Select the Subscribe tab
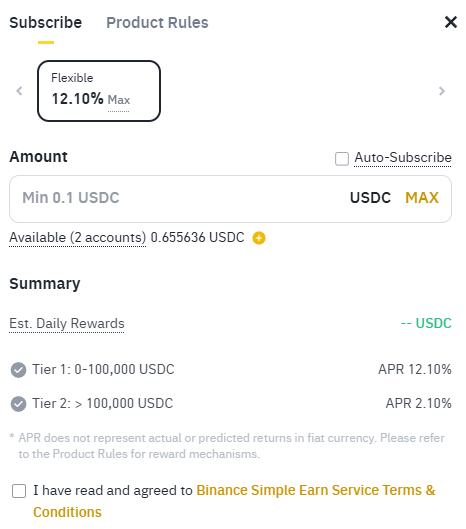This screenshot has height=529, width=466. pyautogui.click(x=46, y=23)
